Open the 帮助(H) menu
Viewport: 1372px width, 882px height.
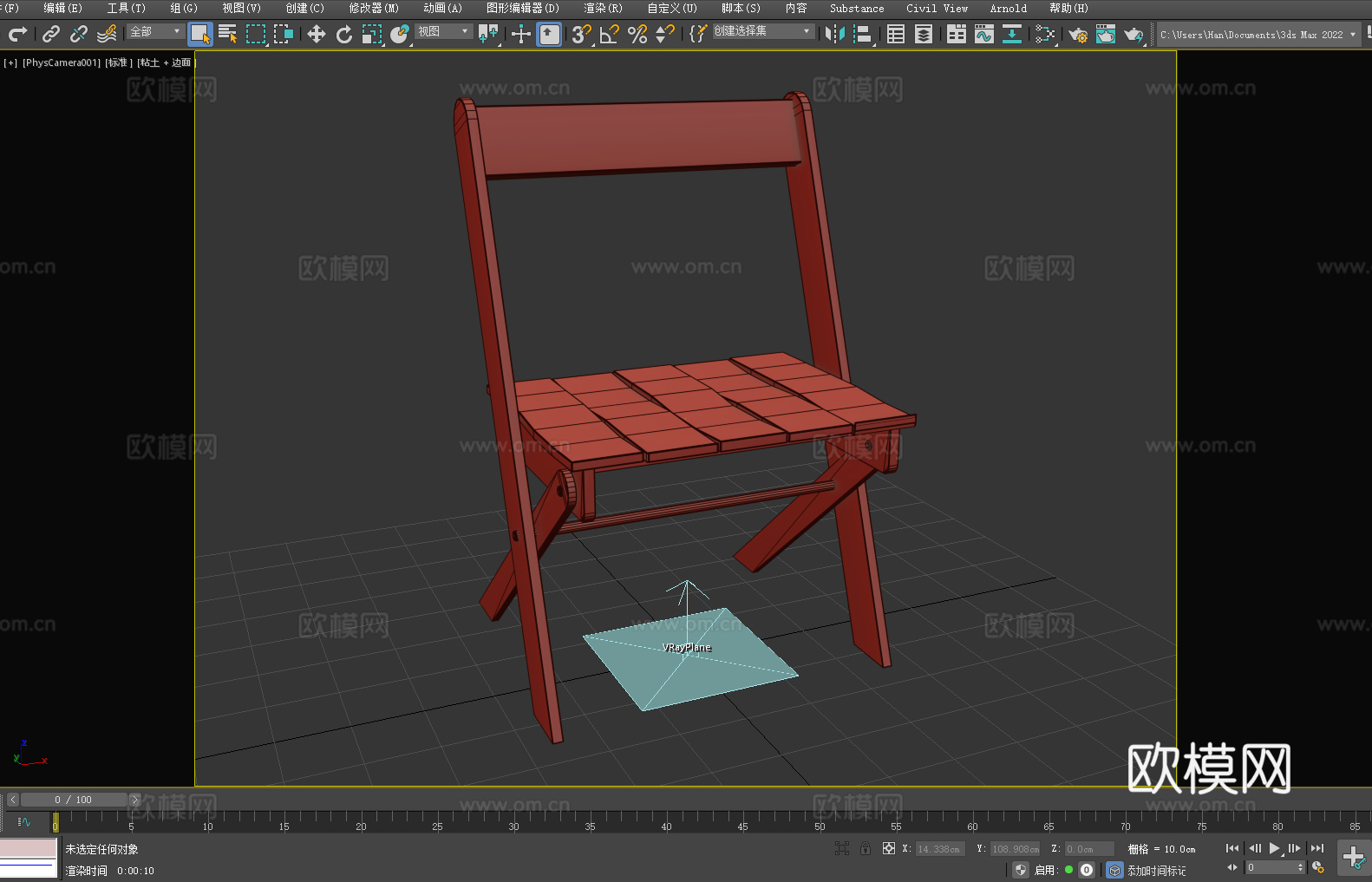[1068, 8]
